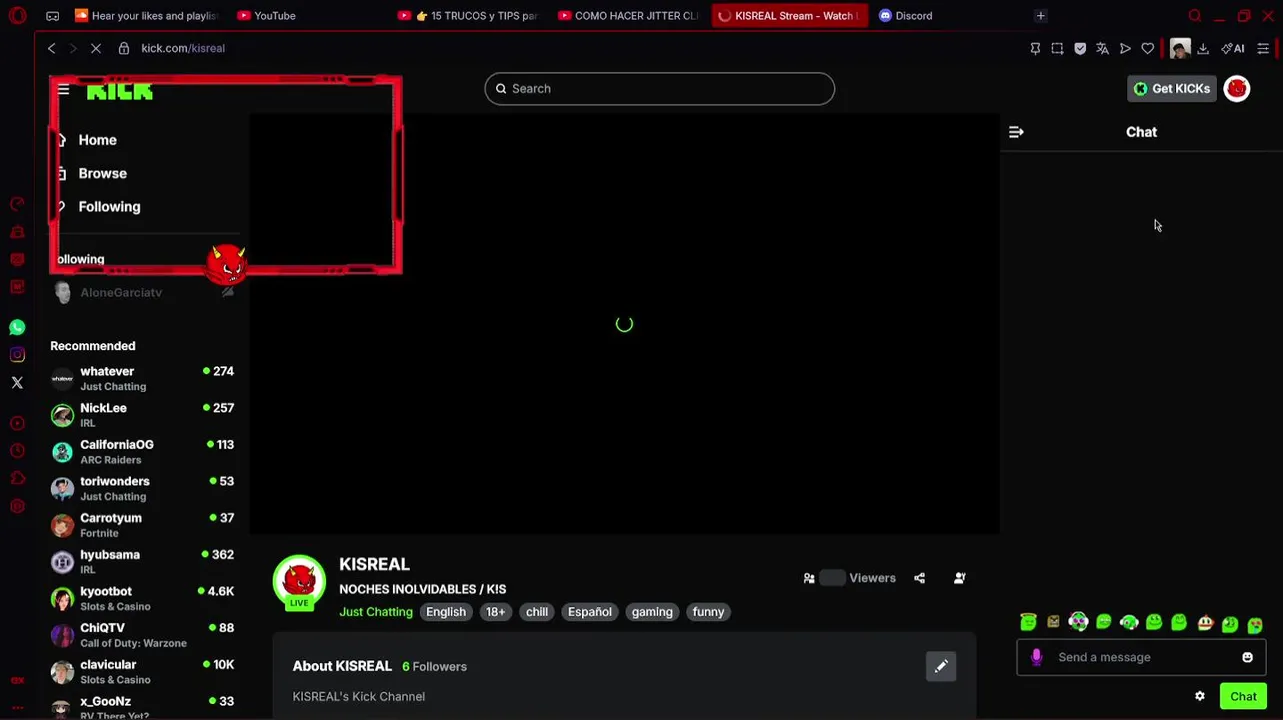Click the Opera GX logo icon
1283x720 pixels.
[16, 16]
